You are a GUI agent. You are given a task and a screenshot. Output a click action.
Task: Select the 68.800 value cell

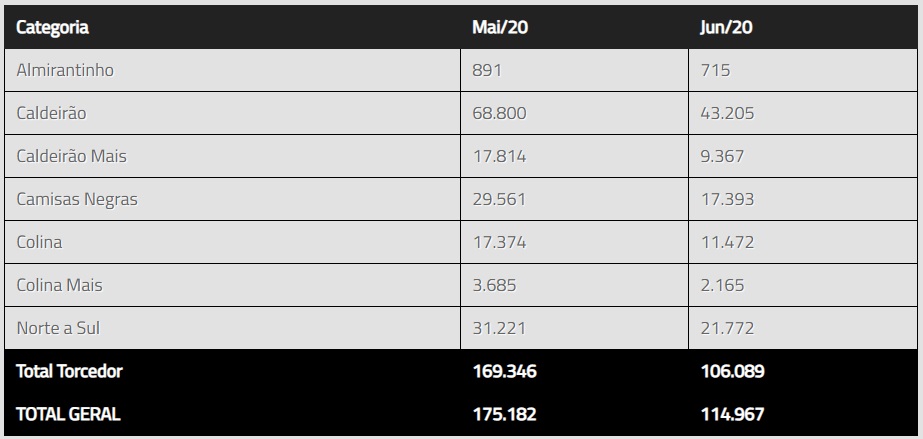tap(499, 114)
